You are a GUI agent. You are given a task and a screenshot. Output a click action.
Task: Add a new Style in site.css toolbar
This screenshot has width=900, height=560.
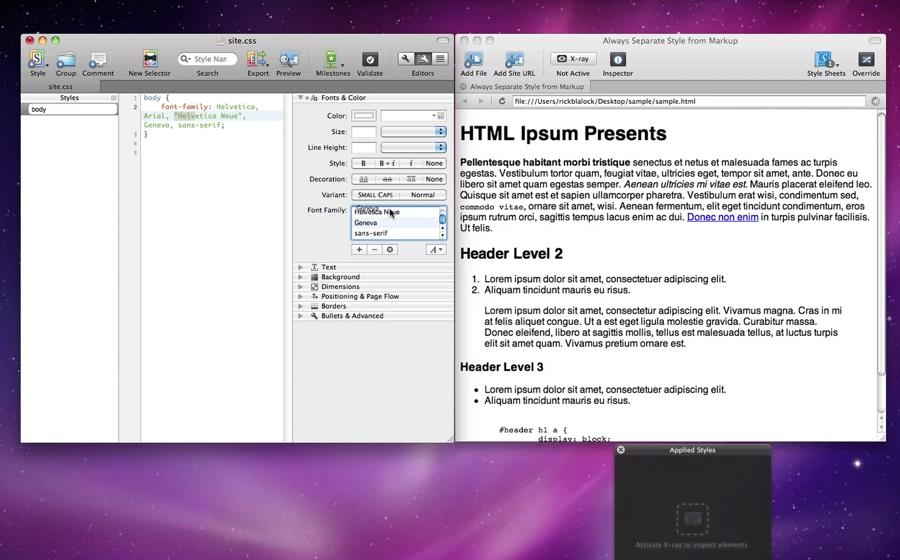point(37,60)
